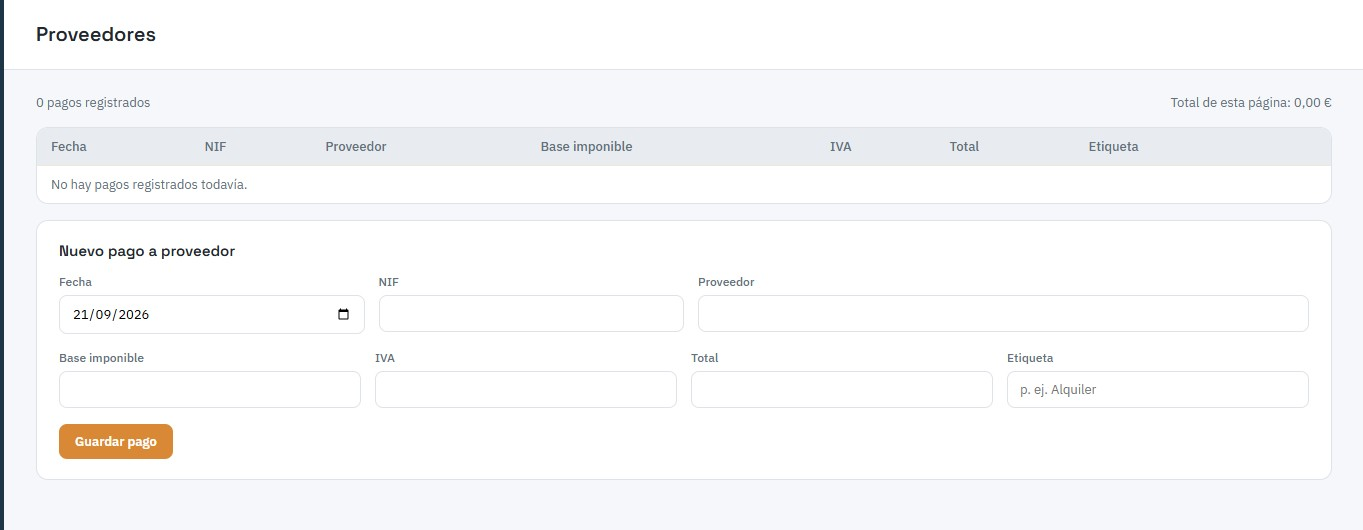The image size is (1363, 530).
Task: Click the 'Nuevo pago a proveedor' heading
Action: [147, 251]
